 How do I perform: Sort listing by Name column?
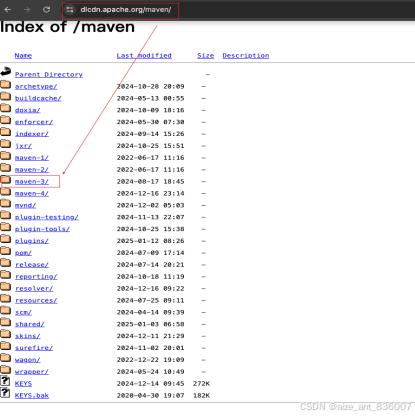click(x=23, y=56)
